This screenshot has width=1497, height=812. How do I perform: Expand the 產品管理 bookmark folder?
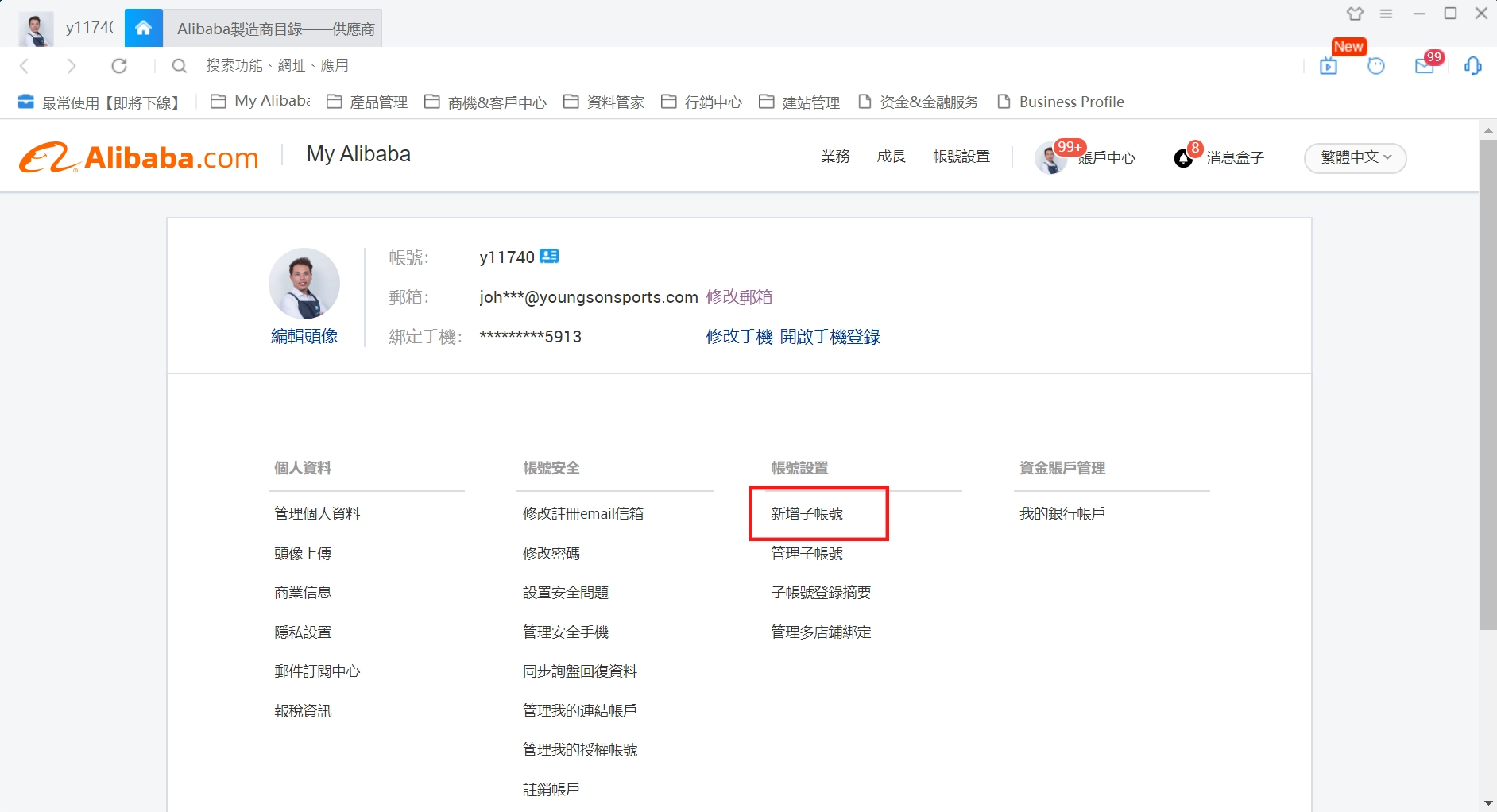(367, 102)
